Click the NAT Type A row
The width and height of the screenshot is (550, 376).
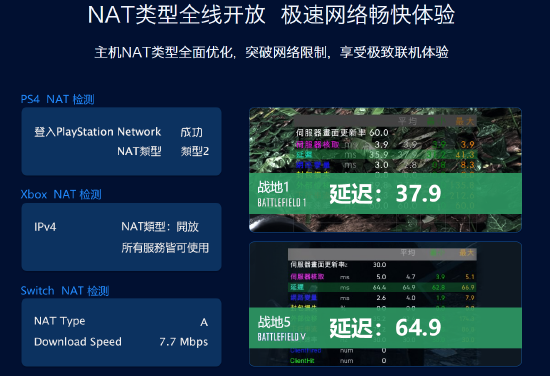point(121,321)
